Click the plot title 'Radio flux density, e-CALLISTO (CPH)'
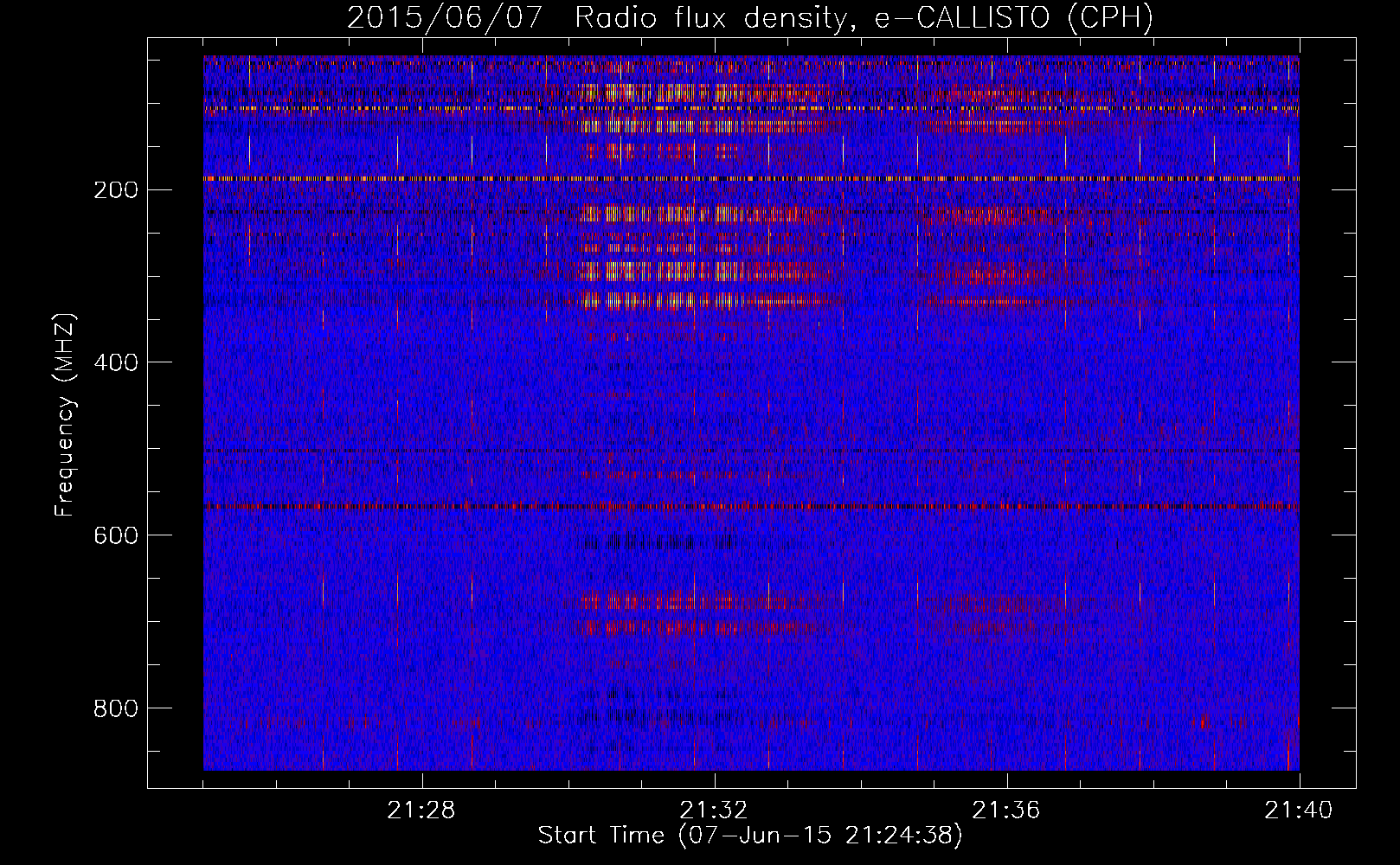Viewport: 1400px width, 865px height. tap(864, 16)
